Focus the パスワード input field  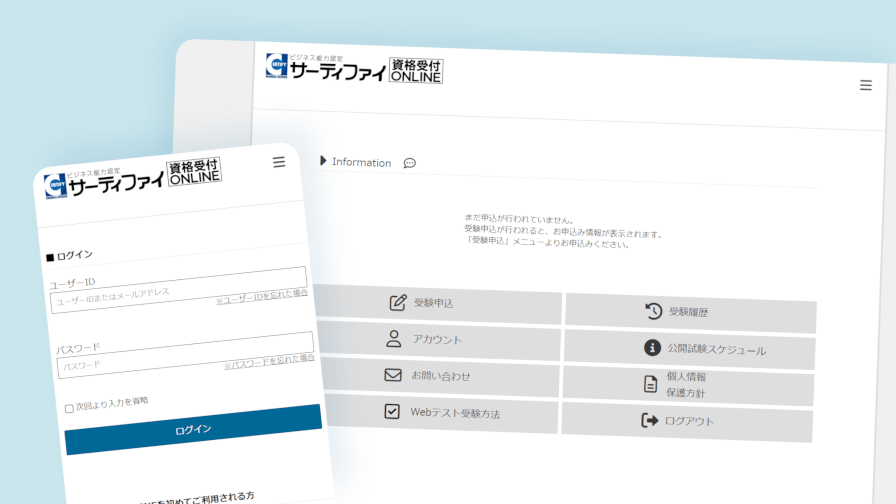186,355
